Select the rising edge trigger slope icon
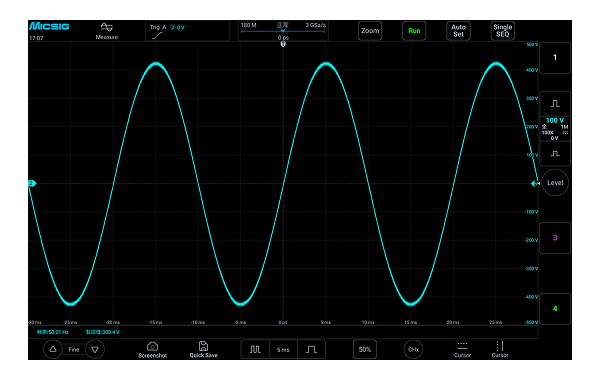The width and height of the screenshot is (600, 380). pos(157,36)
